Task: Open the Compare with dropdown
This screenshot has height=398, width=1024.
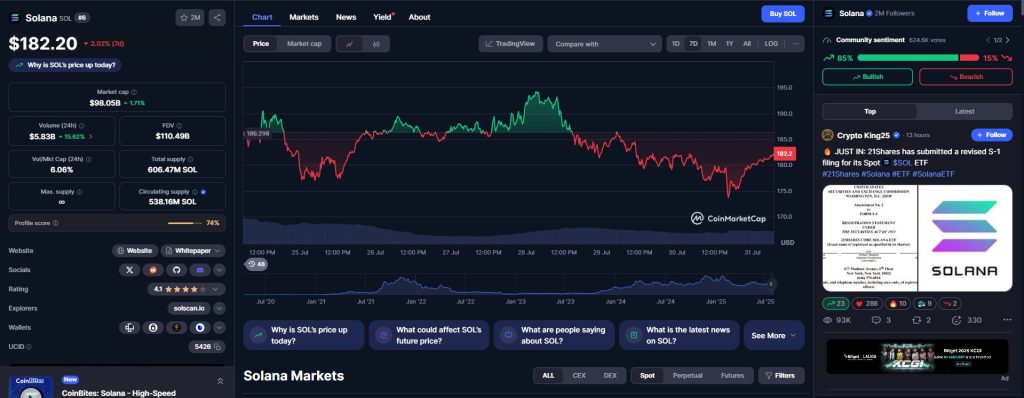Action: [605, 44]
